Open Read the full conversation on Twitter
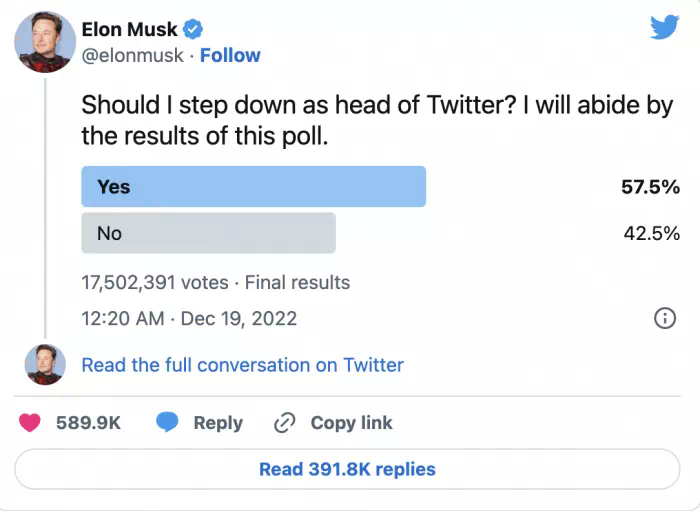The width and height of the screenshot is (700, 511). [x=242, y=365]
